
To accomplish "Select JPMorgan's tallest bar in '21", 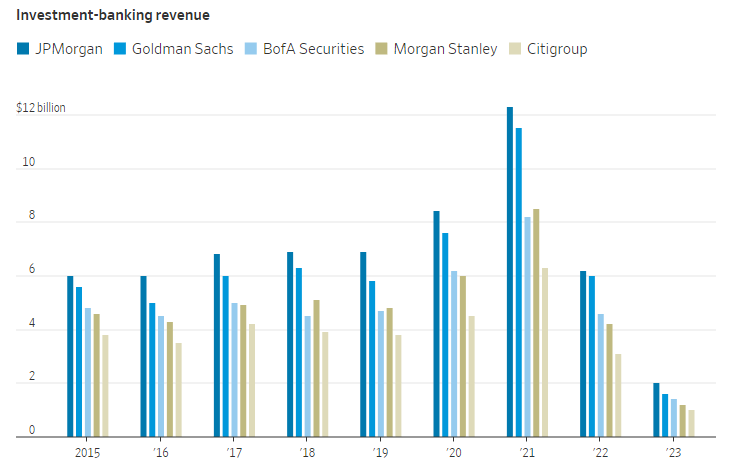I will pos(510,272).
